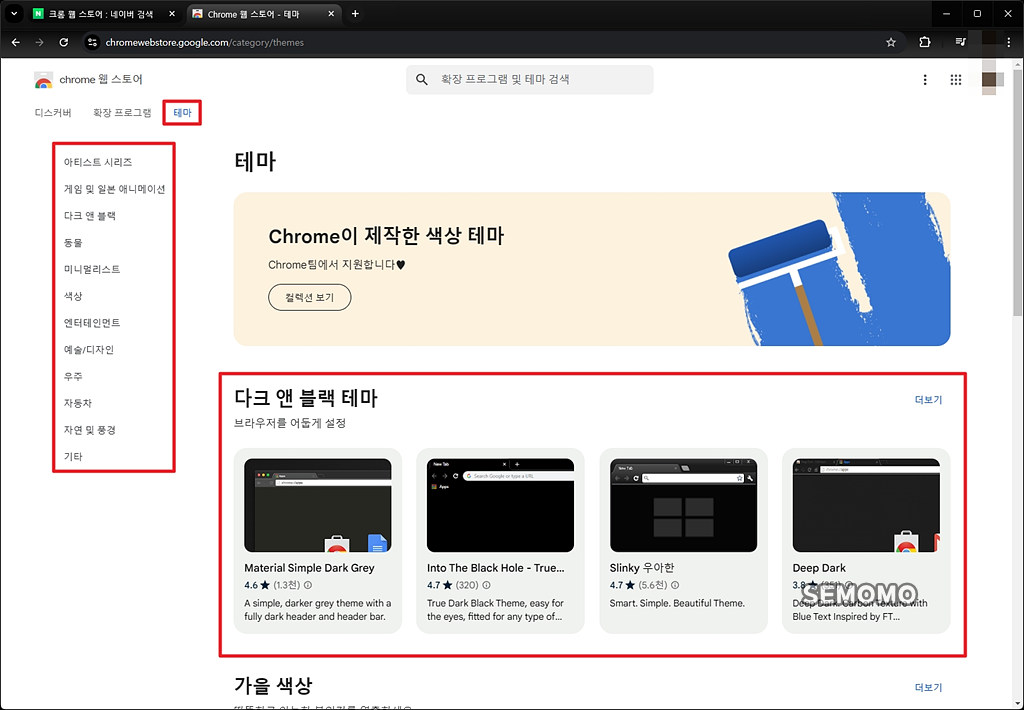
Task: Open 아티스트 시리즈 category
Action: (x=98, y=162)
